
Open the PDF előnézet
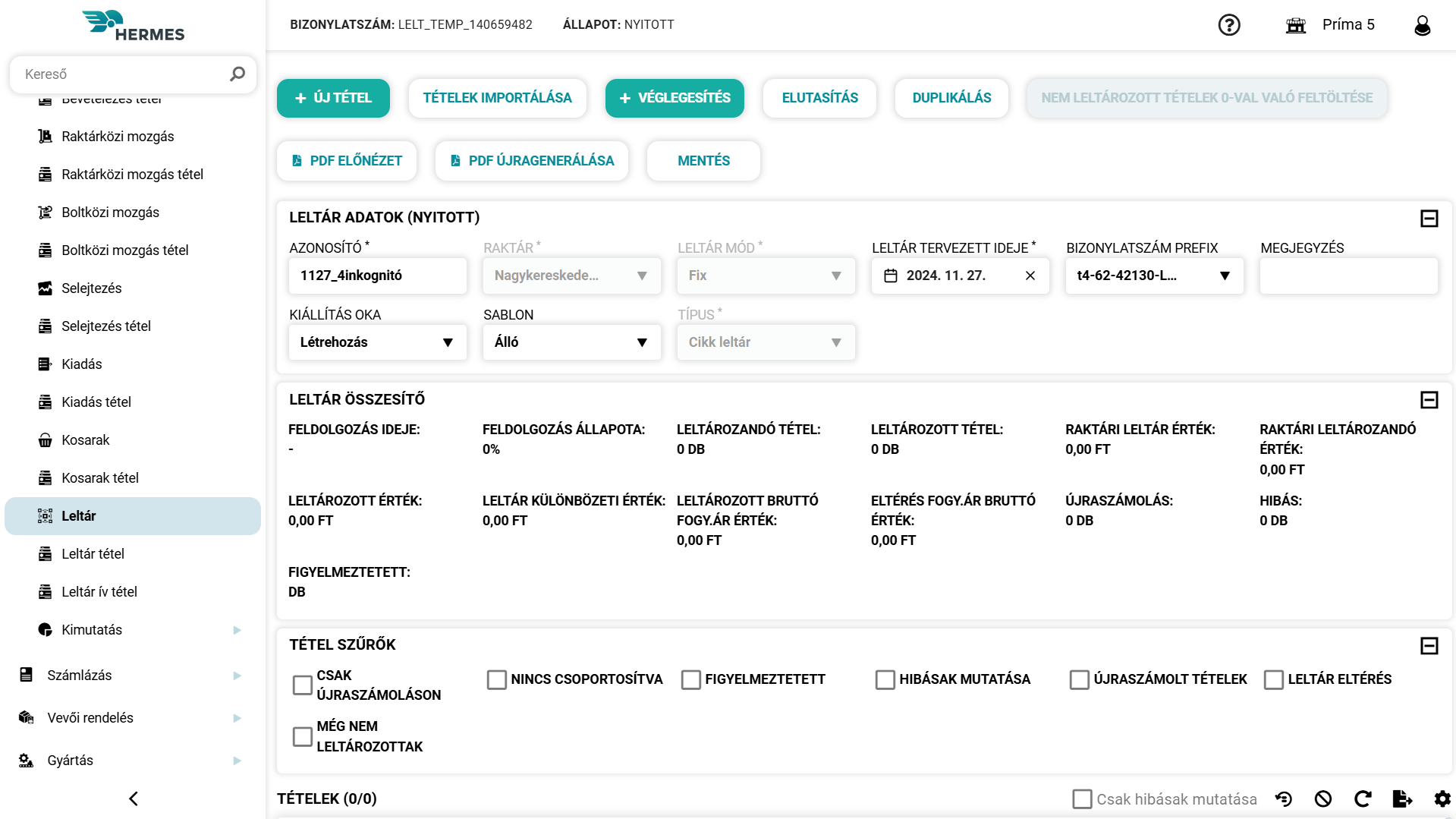tap(346, 160)
